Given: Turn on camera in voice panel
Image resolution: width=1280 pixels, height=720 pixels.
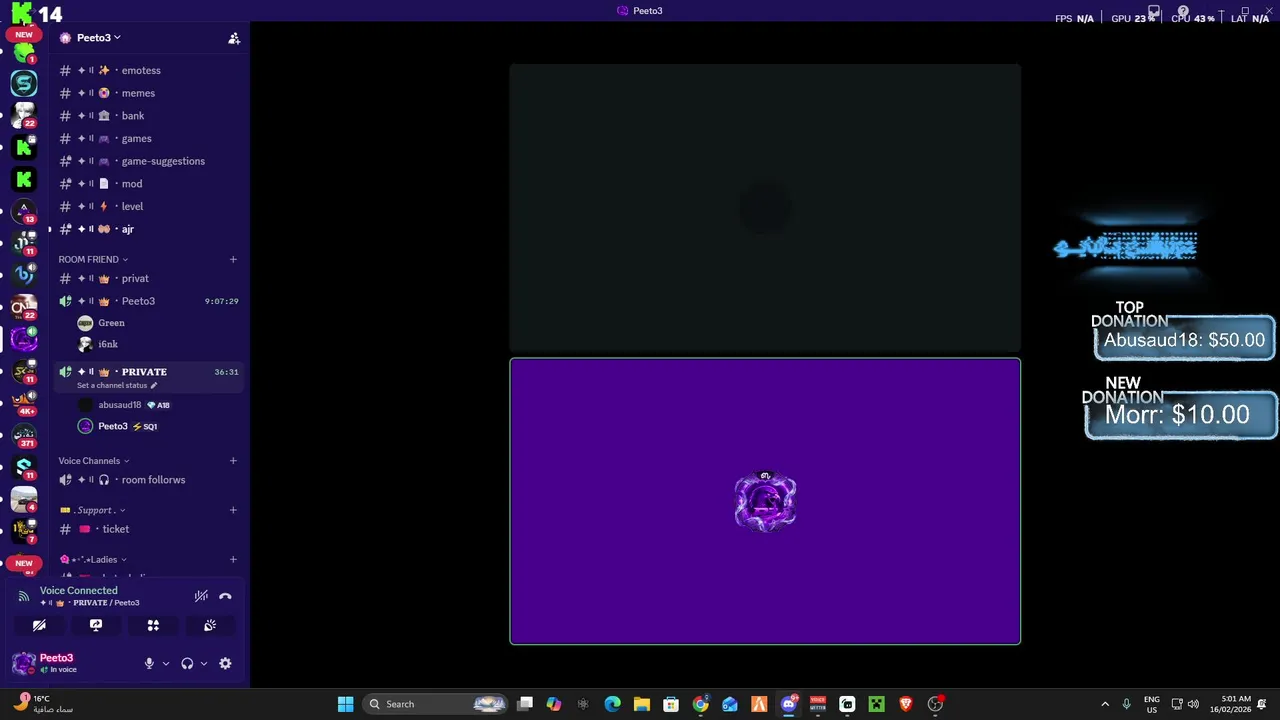Looking at the screenshot, I should [x=39, y=625].
